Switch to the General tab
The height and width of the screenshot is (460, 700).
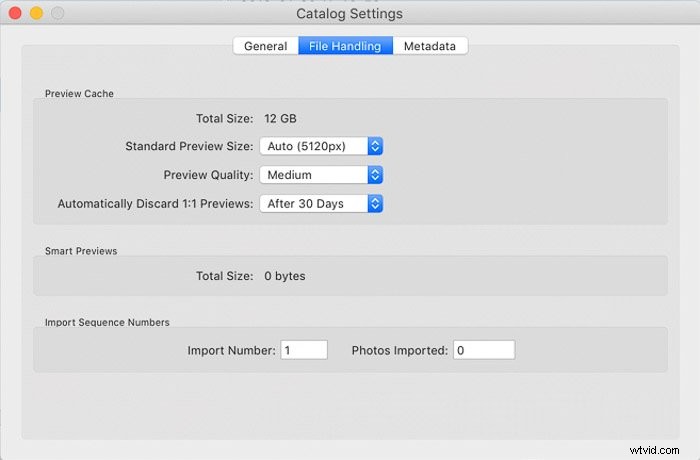pyautogui.click(x=266, y=46)
